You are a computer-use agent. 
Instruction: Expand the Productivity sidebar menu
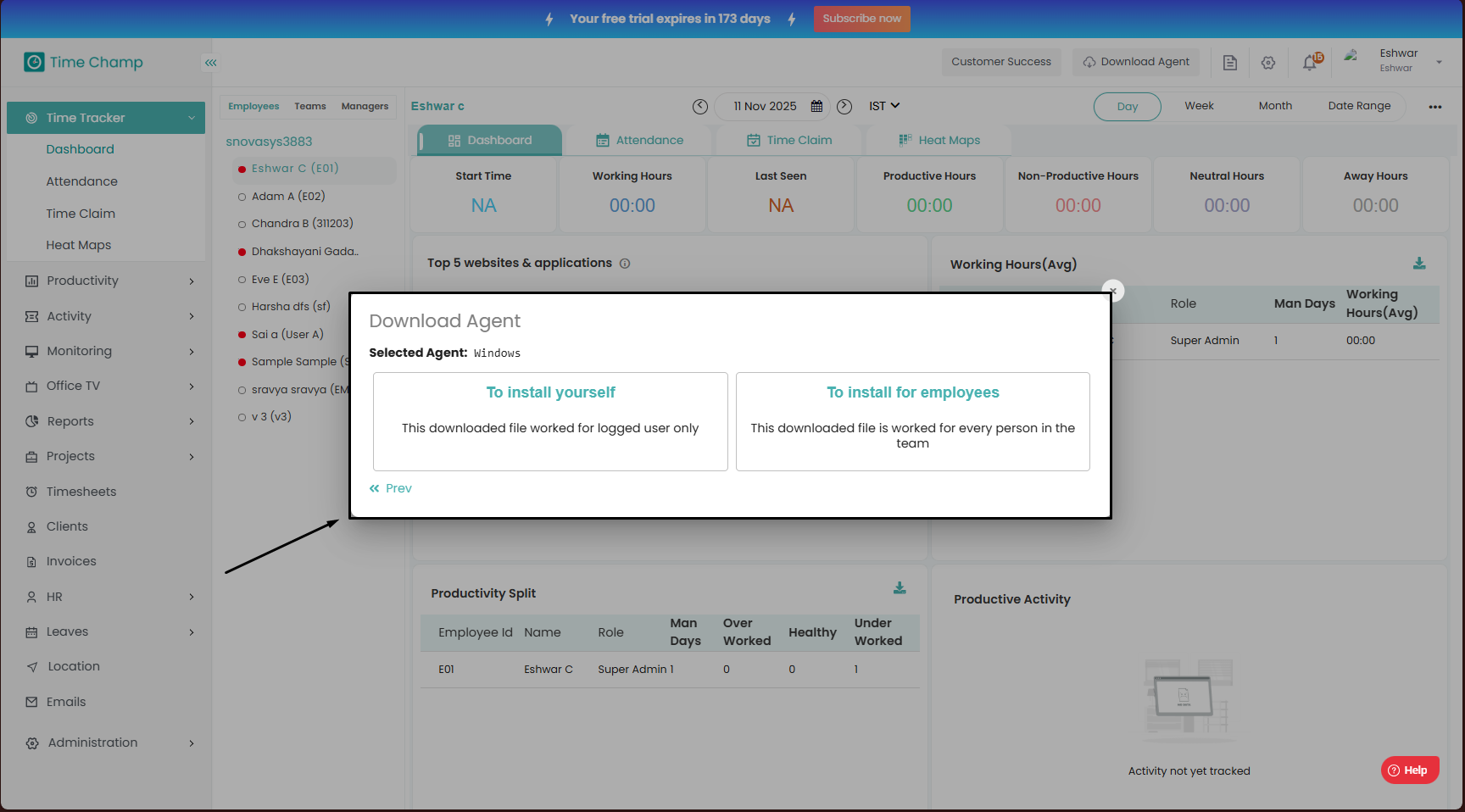110,281
